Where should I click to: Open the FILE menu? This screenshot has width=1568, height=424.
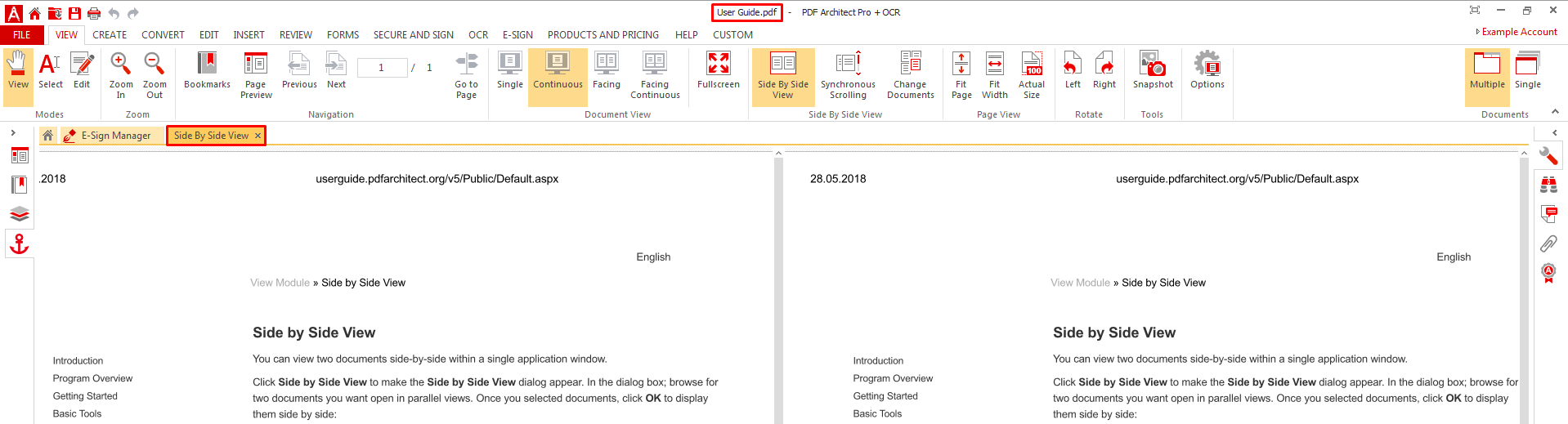(22, 35)
